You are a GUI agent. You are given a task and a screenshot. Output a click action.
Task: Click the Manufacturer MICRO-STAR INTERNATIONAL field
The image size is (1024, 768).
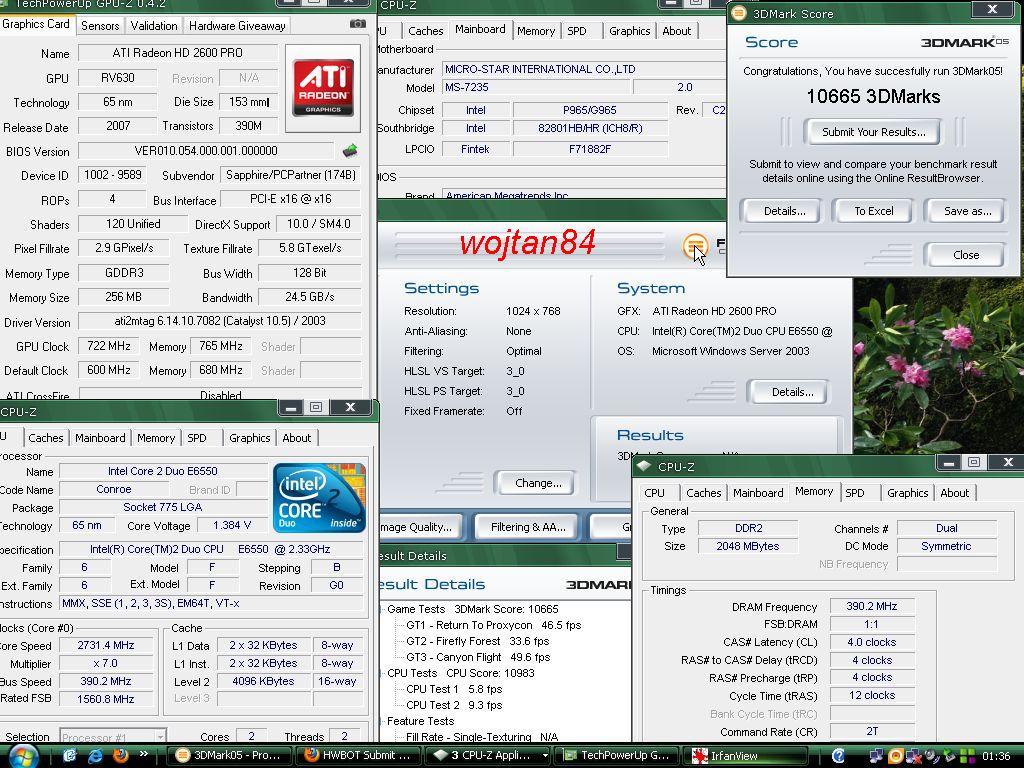point(583,69)
